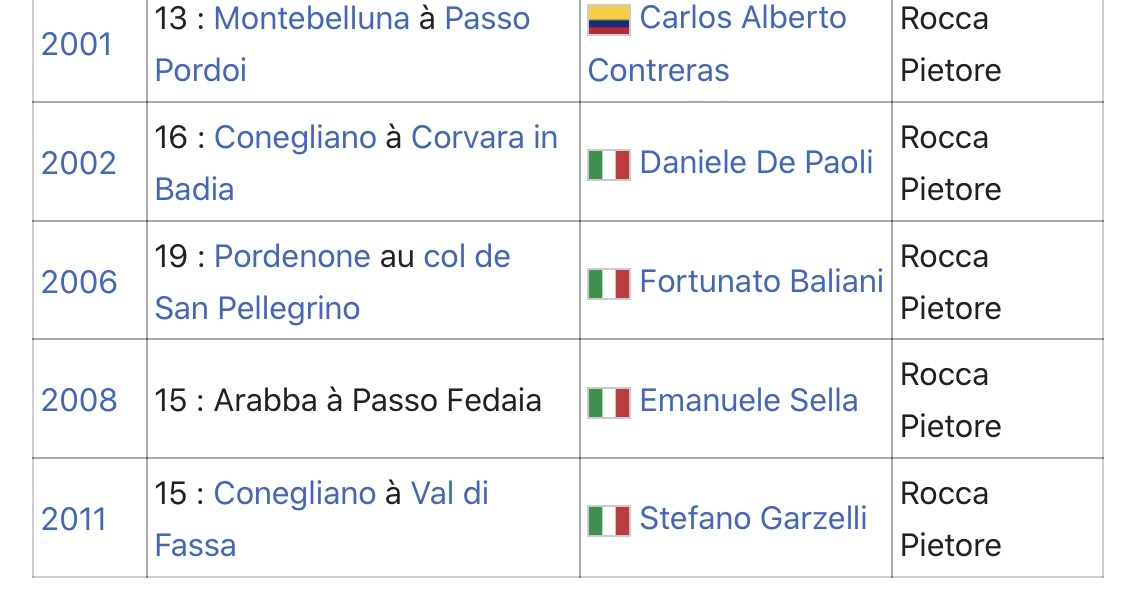Viewport: 1136px width, 606px height.
Task: Click the Italian flag next to Daniele De Paoli
Action: (609, 164)
